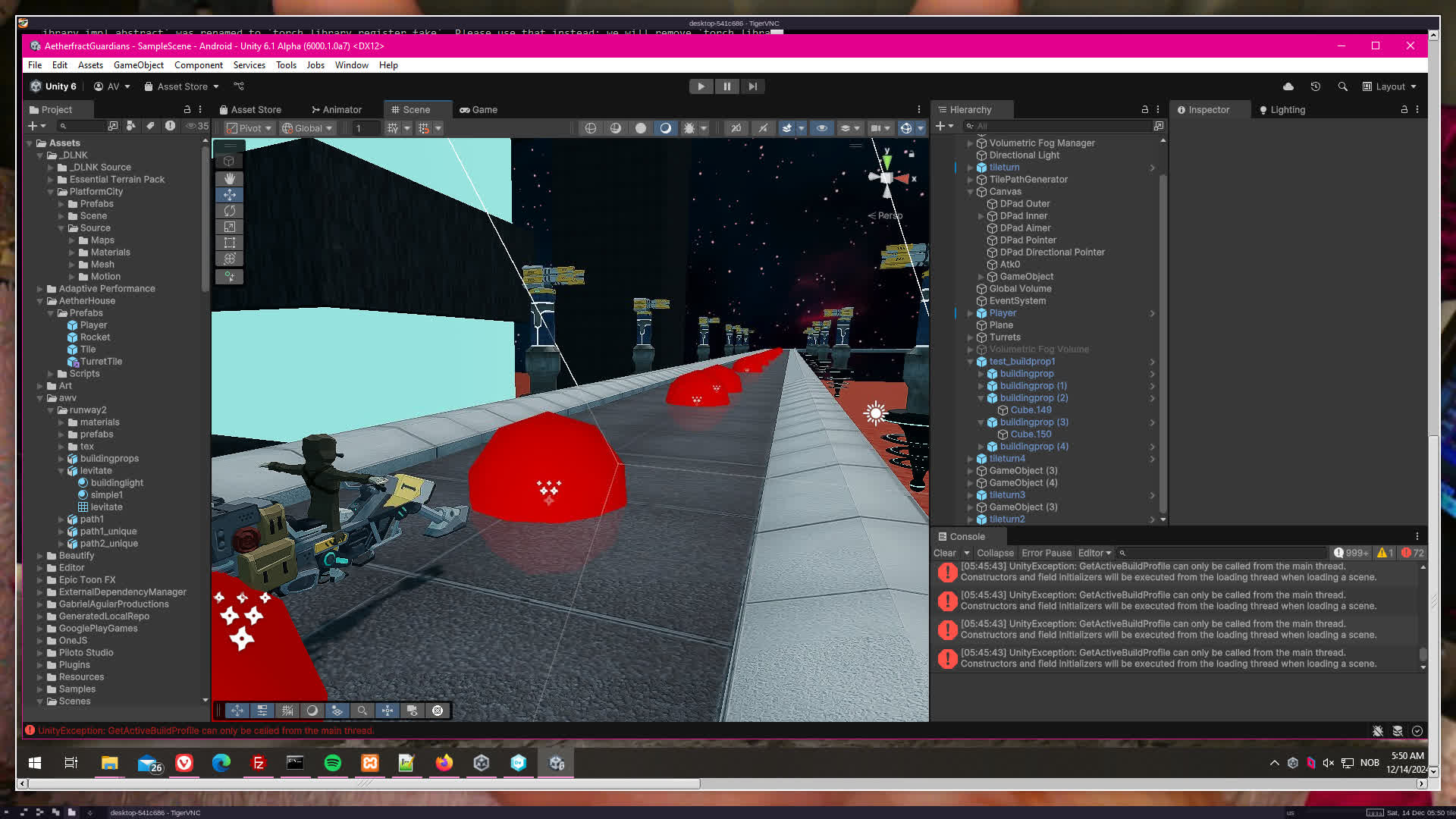Open the Pivot dropdown

click(x=249, y=128)
